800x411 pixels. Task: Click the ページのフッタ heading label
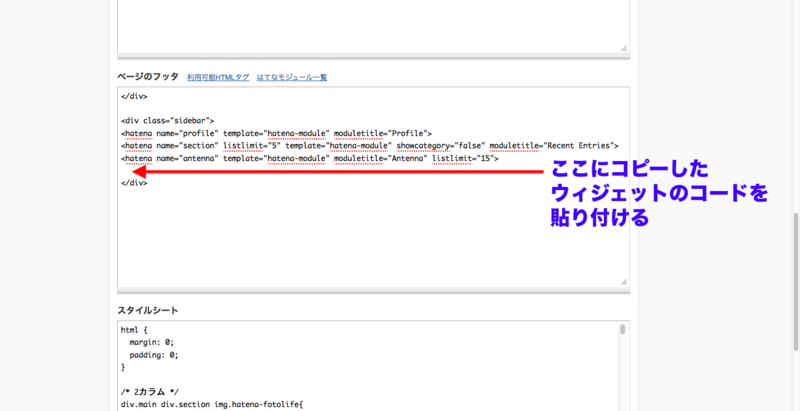(x=147, y=77)
